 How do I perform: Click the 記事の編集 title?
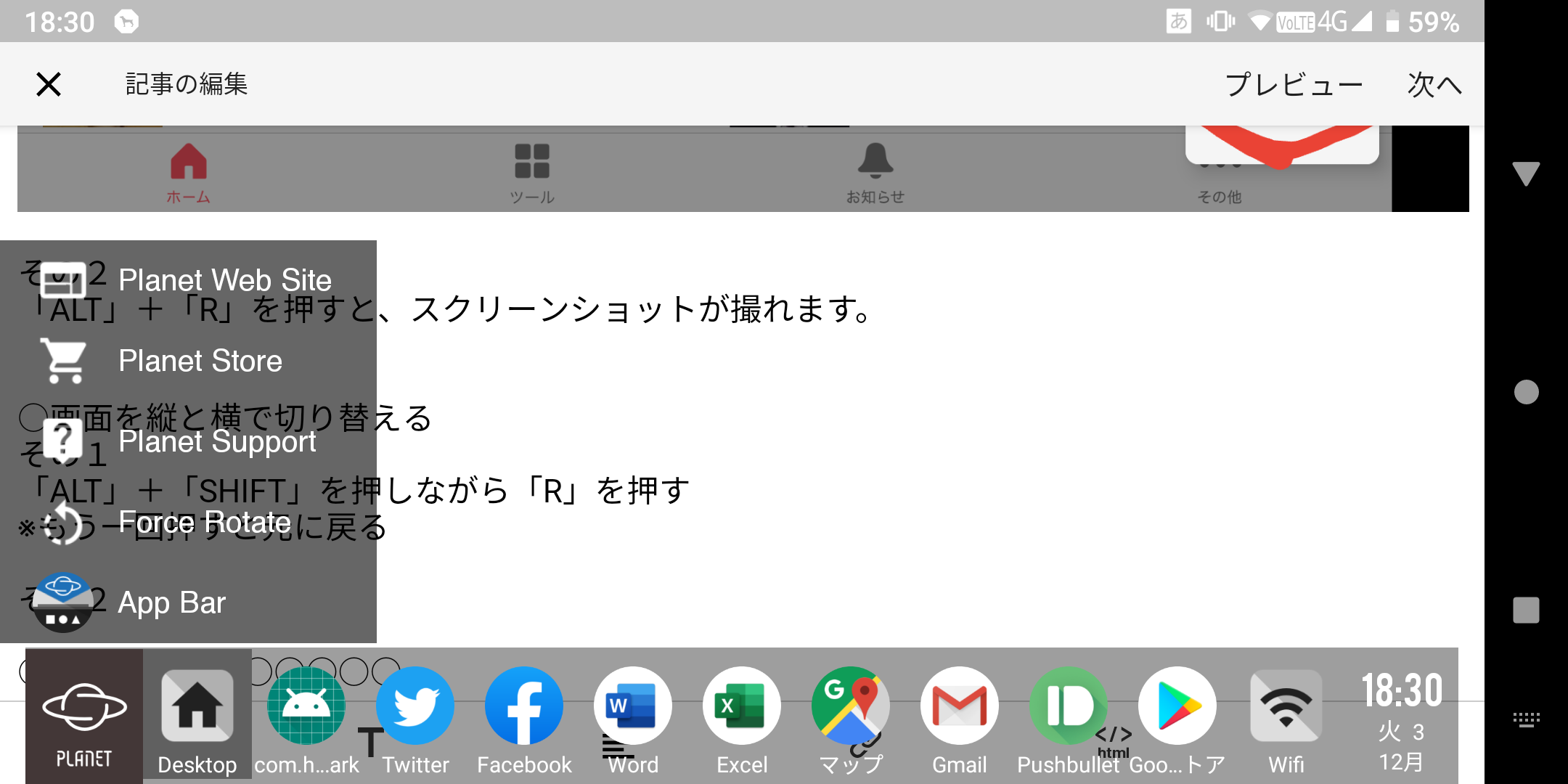(x=187, y=84)
